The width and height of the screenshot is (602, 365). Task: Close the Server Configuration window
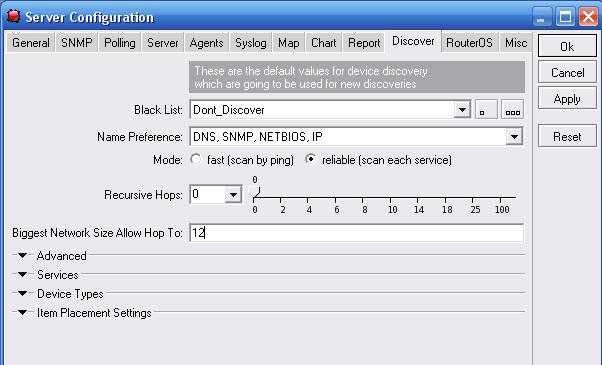click(x=589, y=17)
